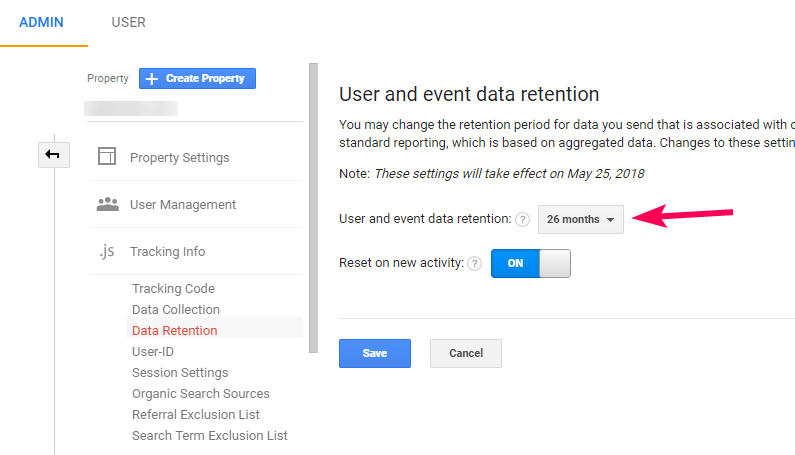The width and height of the screenshot is (795, 455).
Task: Switch to the USER tab
Action: [x=128, y=22]
